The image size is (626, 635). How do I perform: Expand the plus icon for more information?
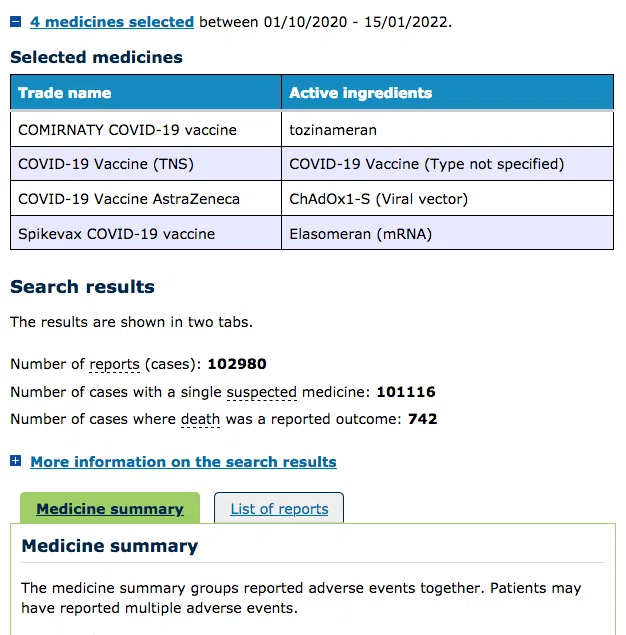click(15, 461)
